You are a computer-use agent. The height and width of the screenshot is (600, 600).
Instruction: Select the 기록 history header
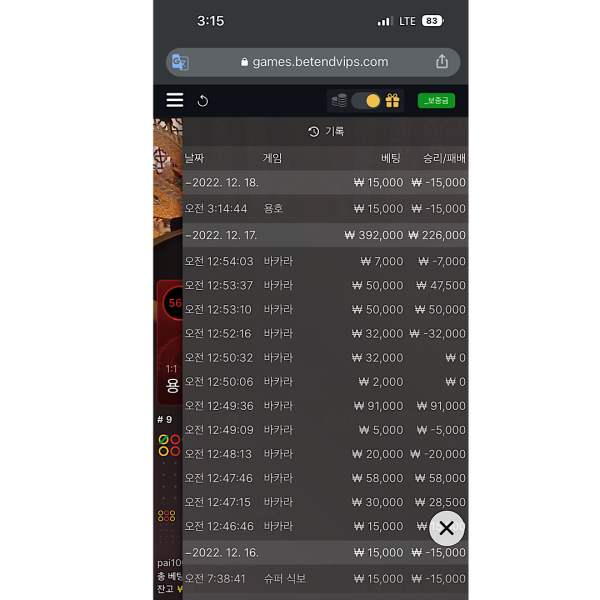pyautogui.click(x=326, y=132)
